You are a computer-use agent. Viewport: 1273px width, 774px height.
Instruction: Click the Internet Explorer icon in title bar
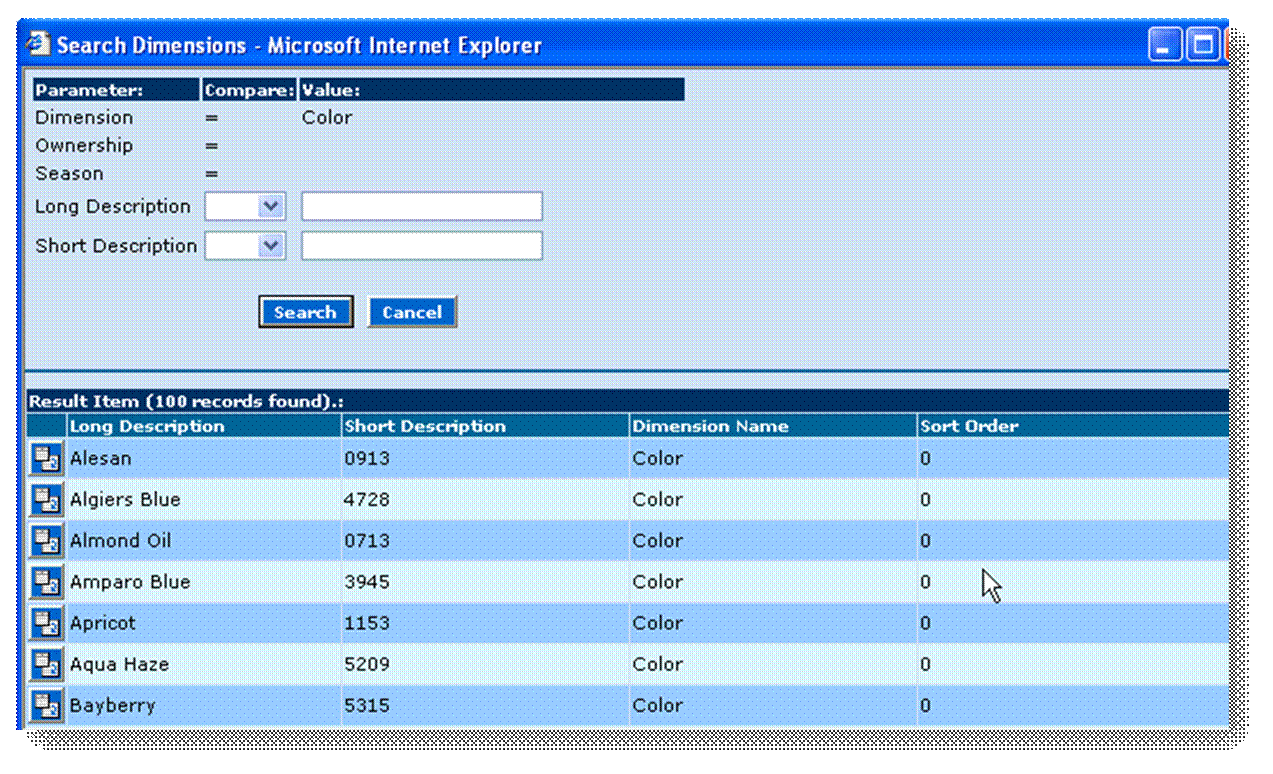point(38,45)
